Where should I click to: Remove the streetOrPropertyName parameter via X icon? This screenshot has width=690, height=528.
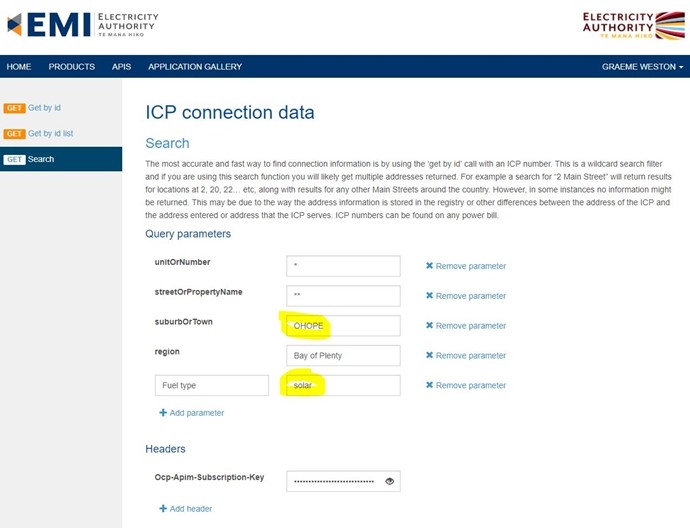[x=429, y=296]
